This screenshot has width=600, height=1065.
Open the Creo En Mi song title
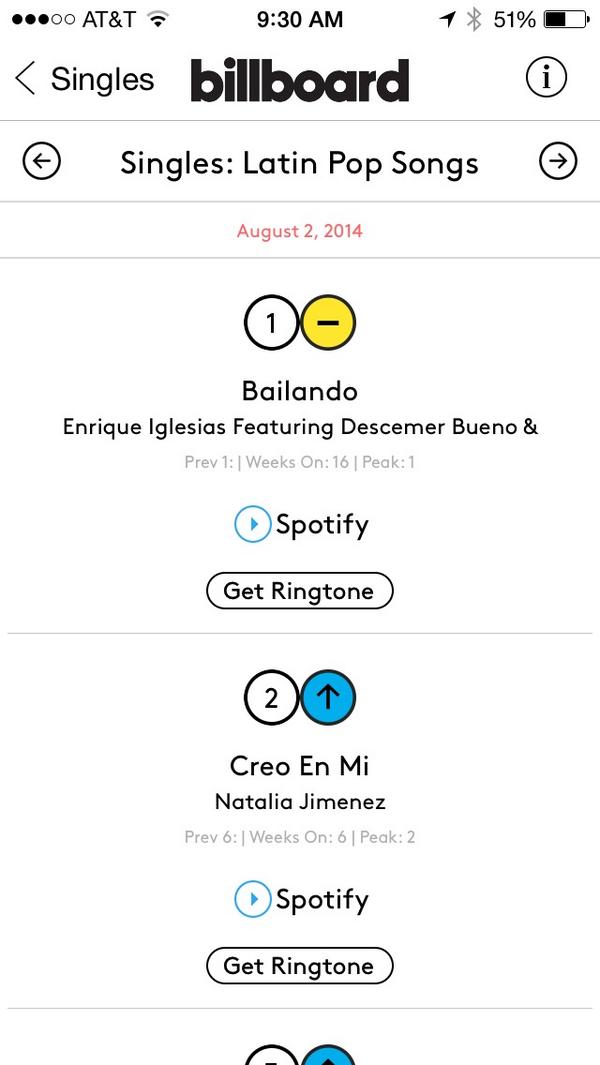[x=300, y=766]
